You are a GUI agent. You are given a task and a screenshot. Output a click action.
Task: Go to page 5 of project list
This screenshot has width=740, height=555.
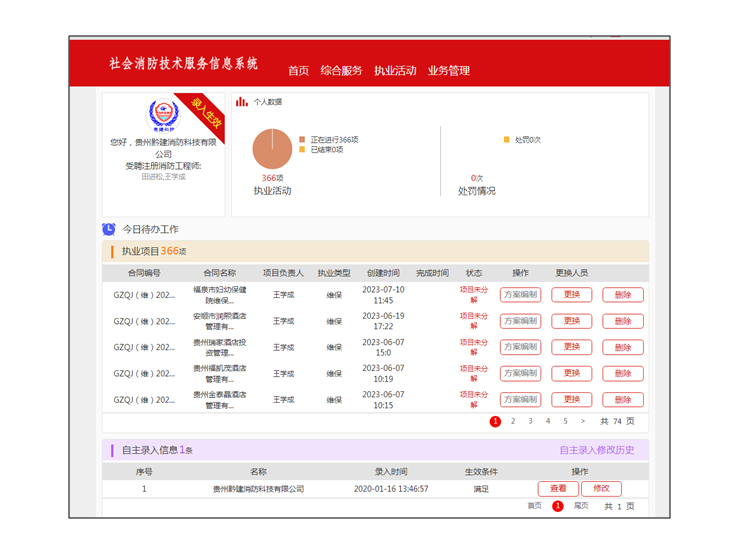tap(565, 422)
